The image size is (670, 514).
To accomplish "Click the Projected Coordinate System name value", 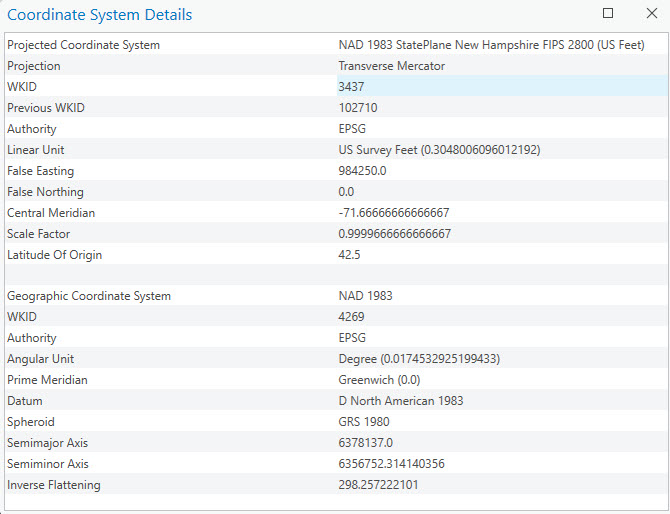I will pos(491,45).
